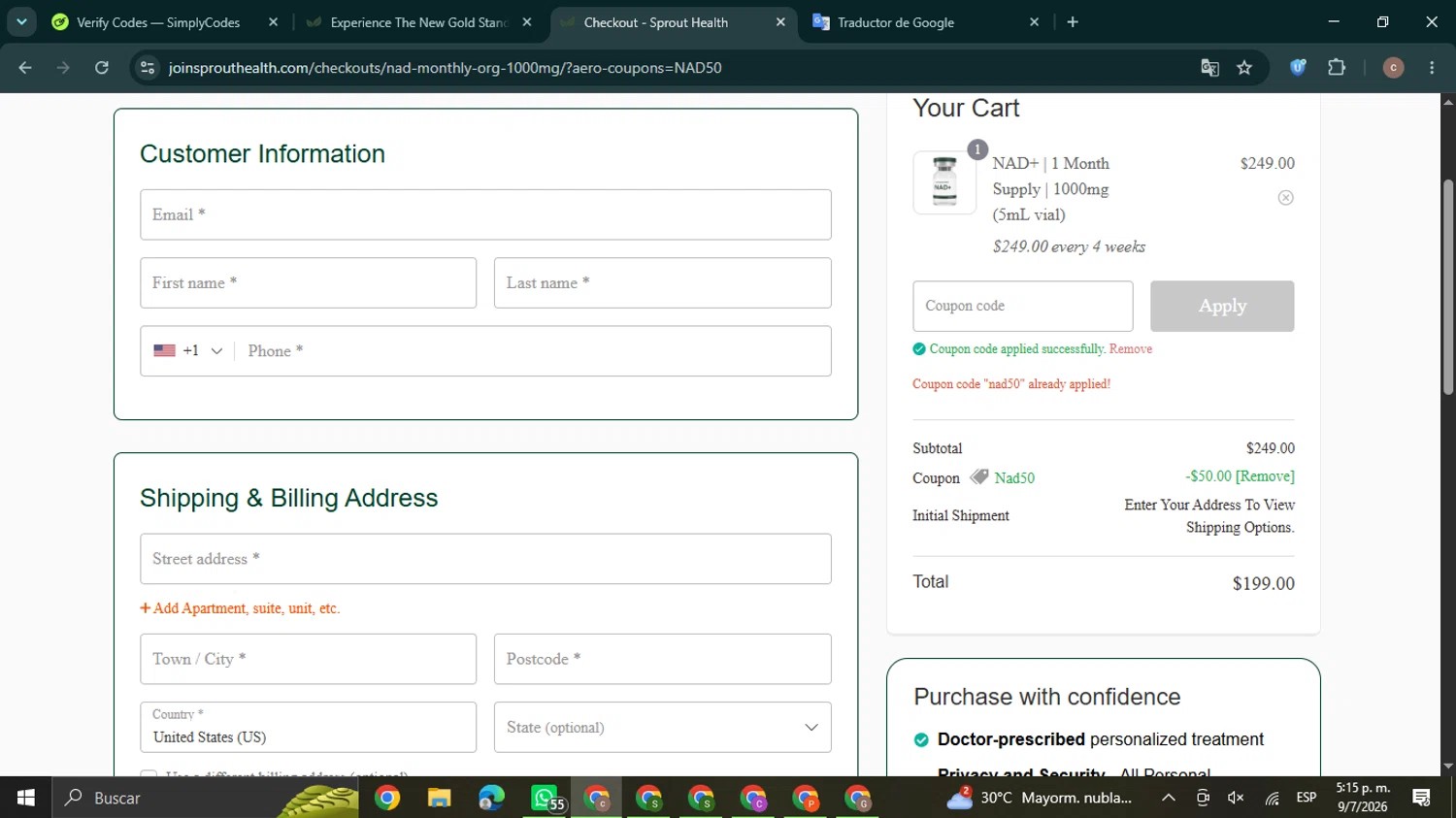This screenshot has width=1456, height=818.
Task: Open a new browser tab
Action: pos(1073,22)
